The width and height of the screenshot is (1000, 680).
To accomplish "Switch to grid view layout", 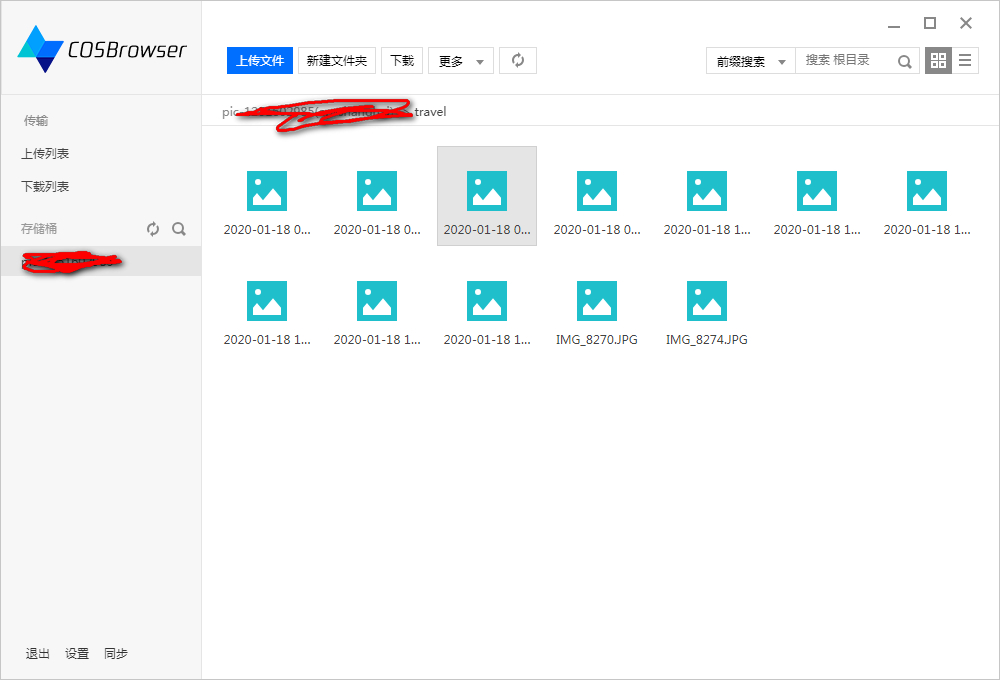I will 938,61.
